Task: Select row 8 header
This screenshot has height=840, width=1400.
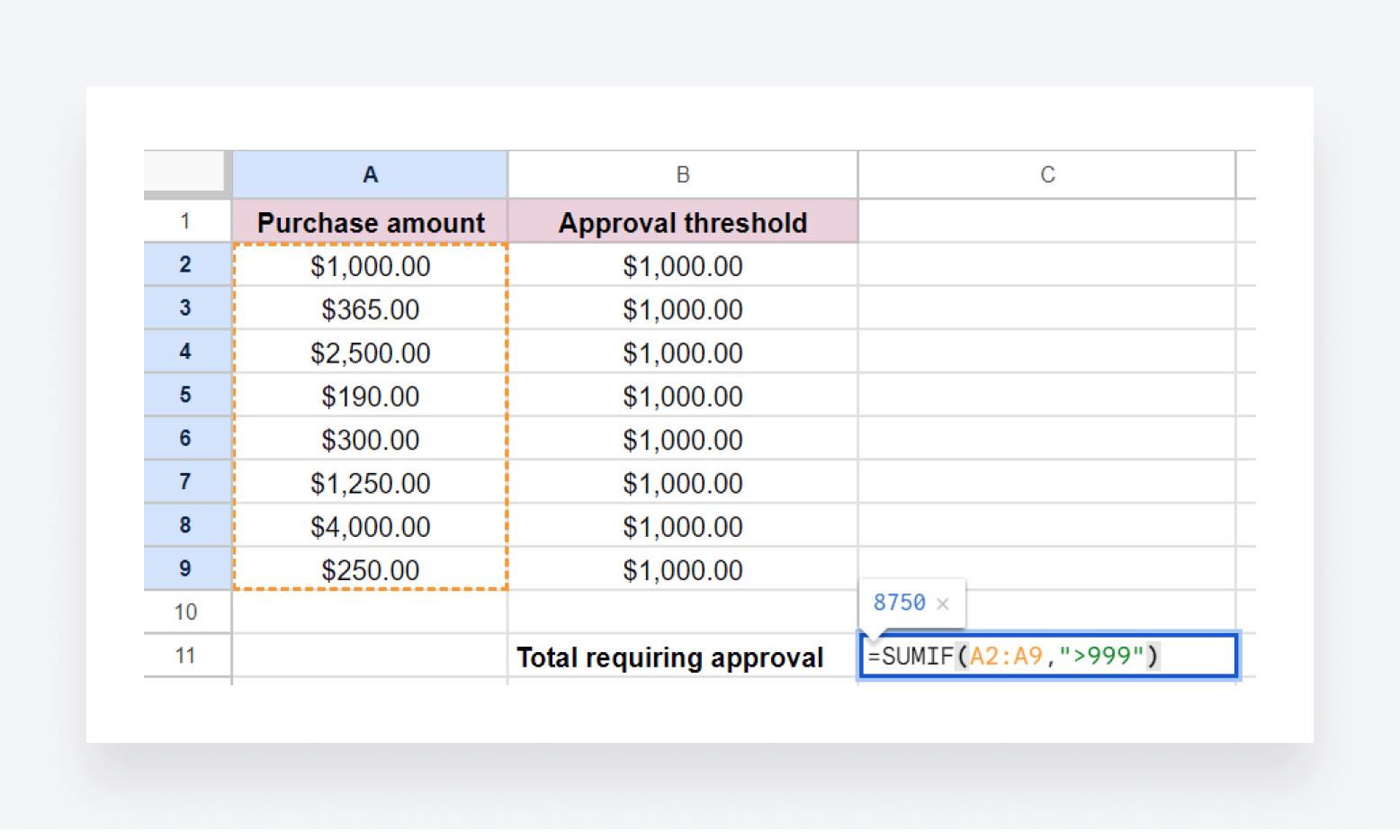Action: (x=185, y=525)
